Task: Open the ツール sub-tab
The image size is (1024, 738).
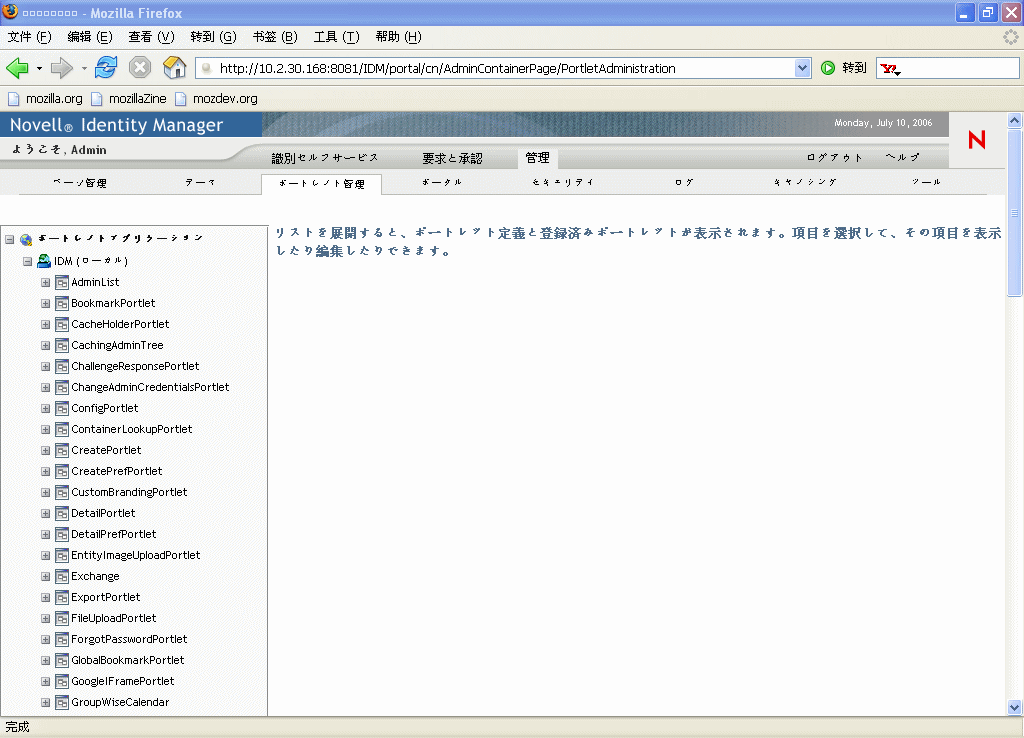Action: pyautogui.click(x=926, y=182)
